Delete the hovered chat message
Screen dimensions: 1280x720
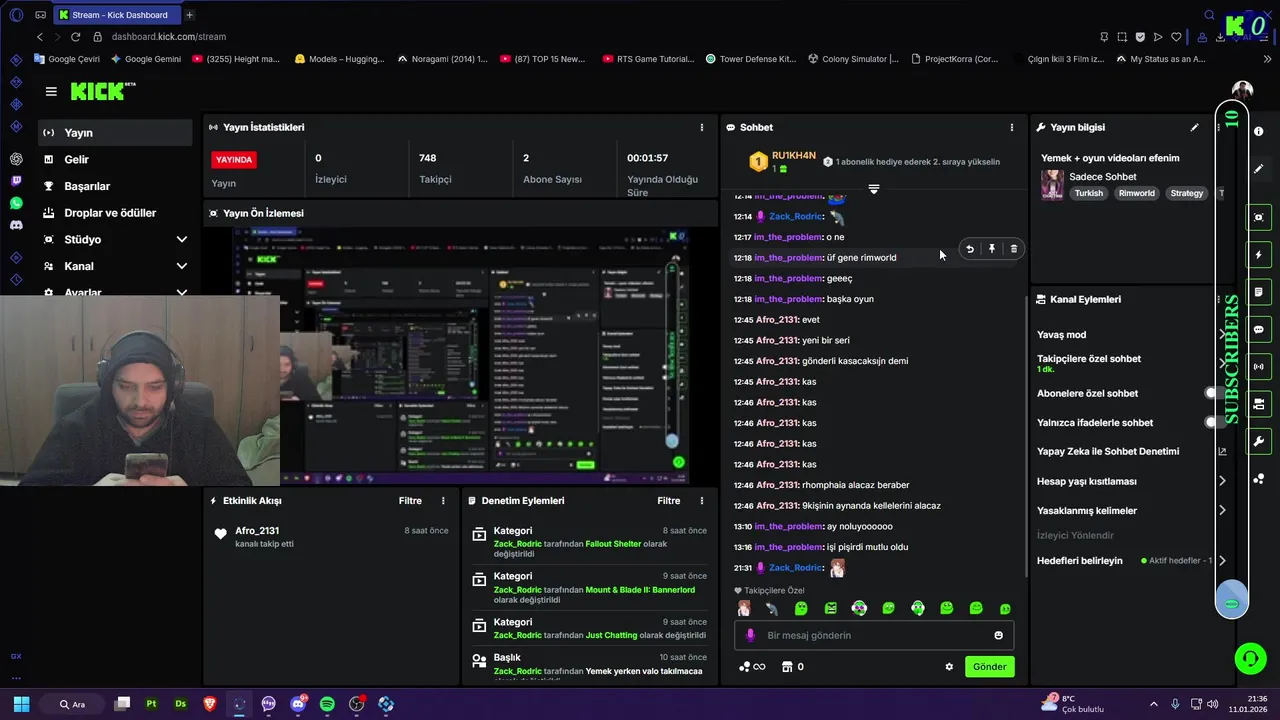[x=1013, y=249]
